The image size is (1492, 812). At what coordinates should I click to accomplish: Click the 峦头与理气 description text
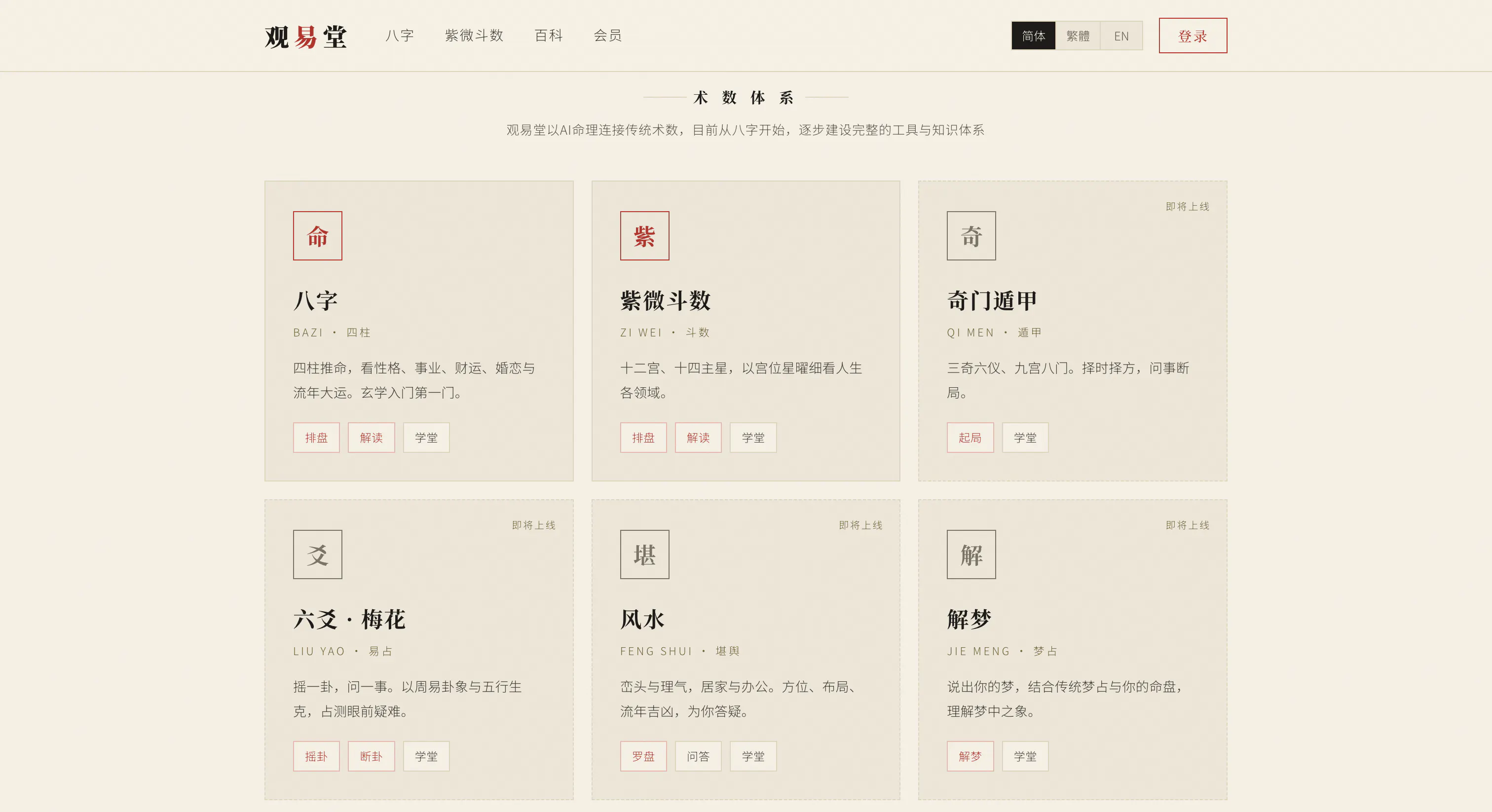739,699
